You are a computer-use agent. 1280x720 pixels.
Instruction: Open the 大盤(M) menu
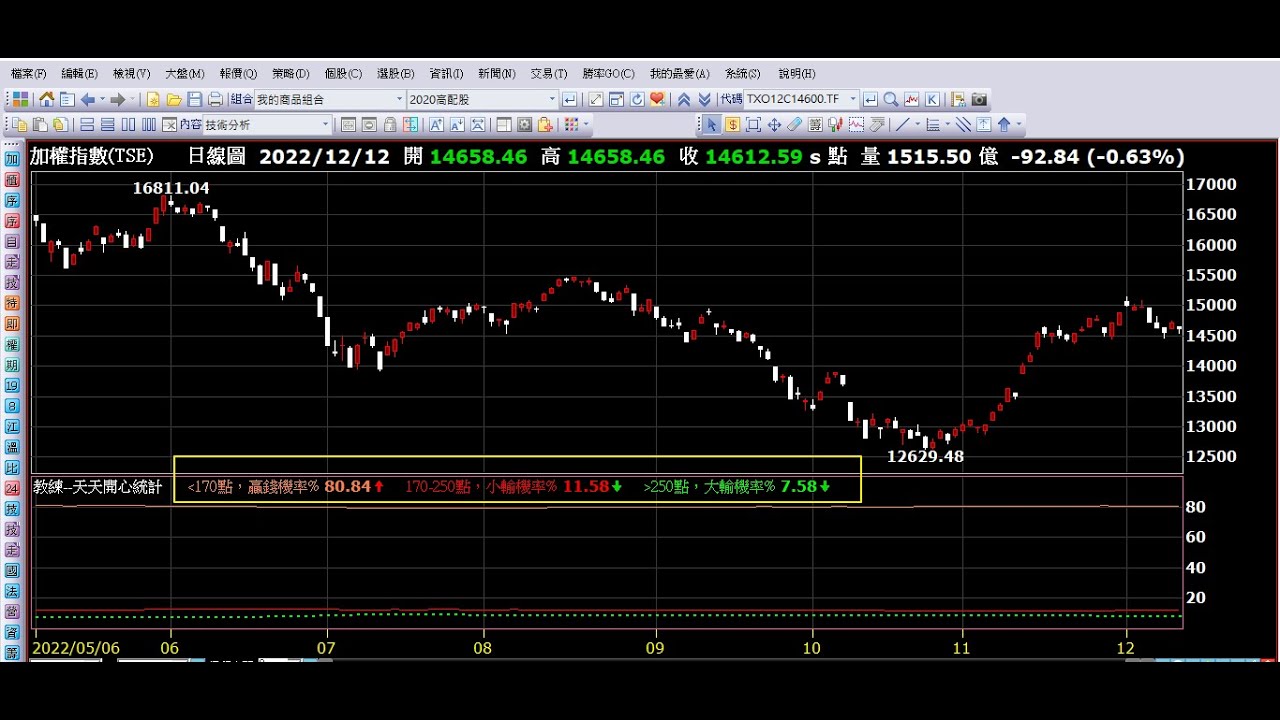(184, 74)
